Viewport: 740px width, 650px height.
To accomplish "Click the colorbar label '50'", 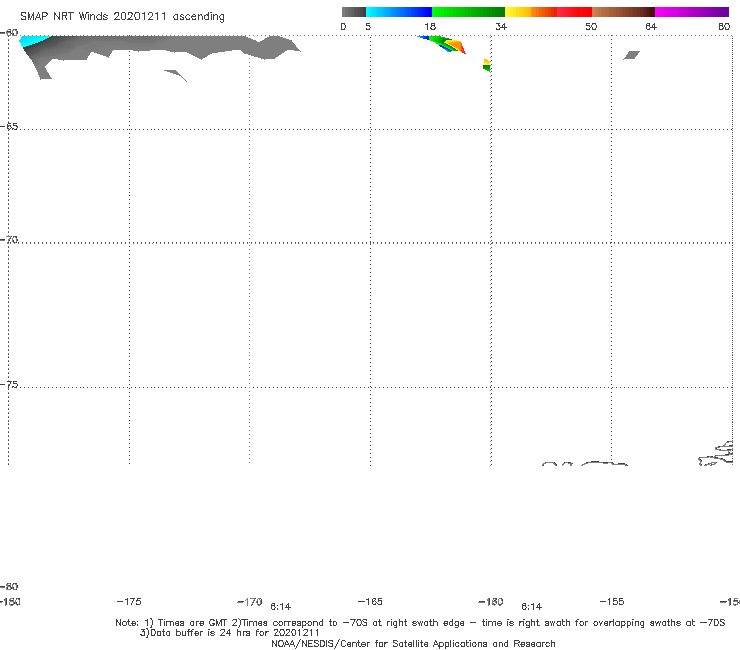I will point(591,27).
